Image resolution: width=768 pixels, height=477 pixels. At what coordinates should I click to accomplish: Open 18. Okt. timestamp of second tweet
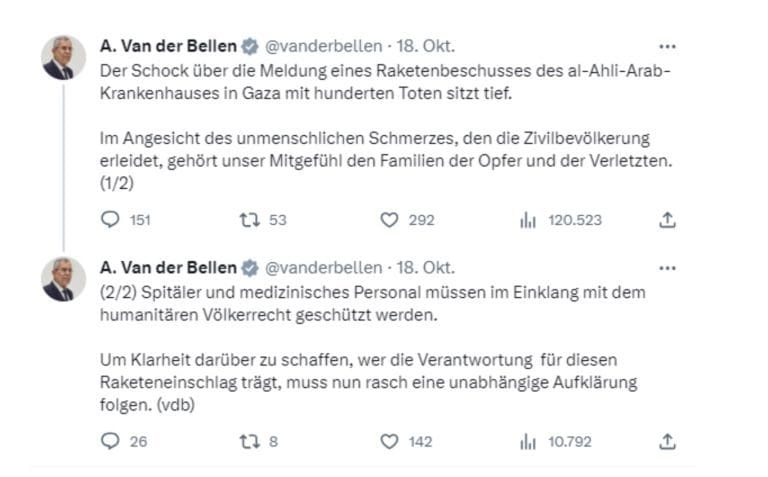tap(426, 268)
